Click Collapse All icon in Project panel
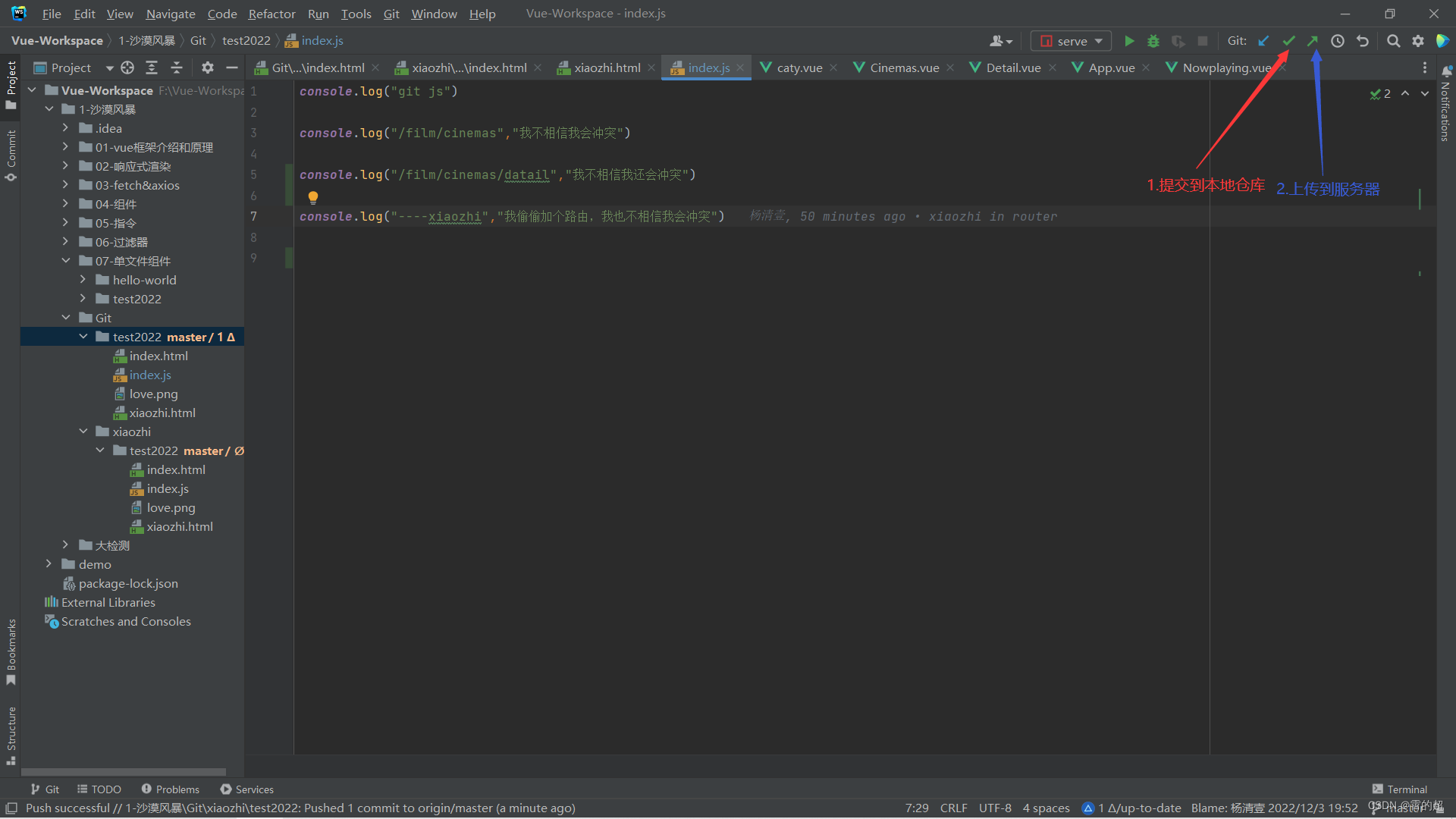Screen dimensions: 1456x819 coord(177,67)
